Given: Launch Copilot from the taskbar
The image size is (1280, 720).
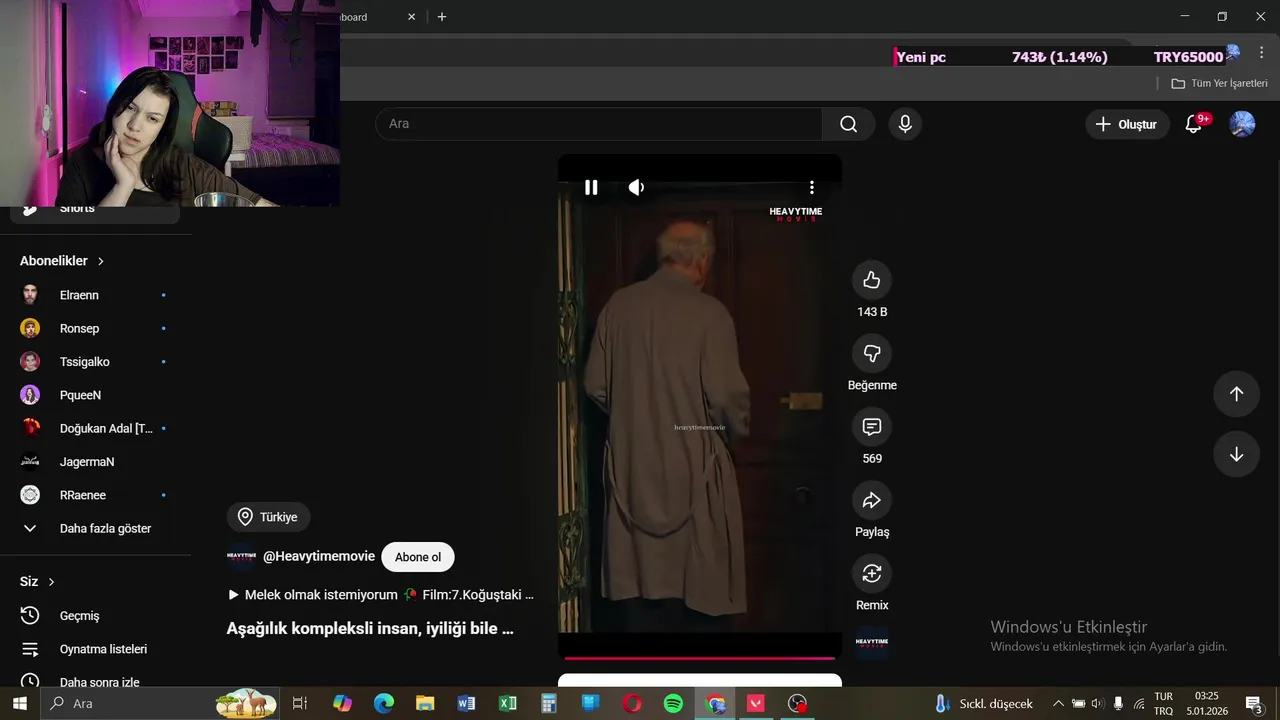Looking at the screenshot, I should (342, 704).
